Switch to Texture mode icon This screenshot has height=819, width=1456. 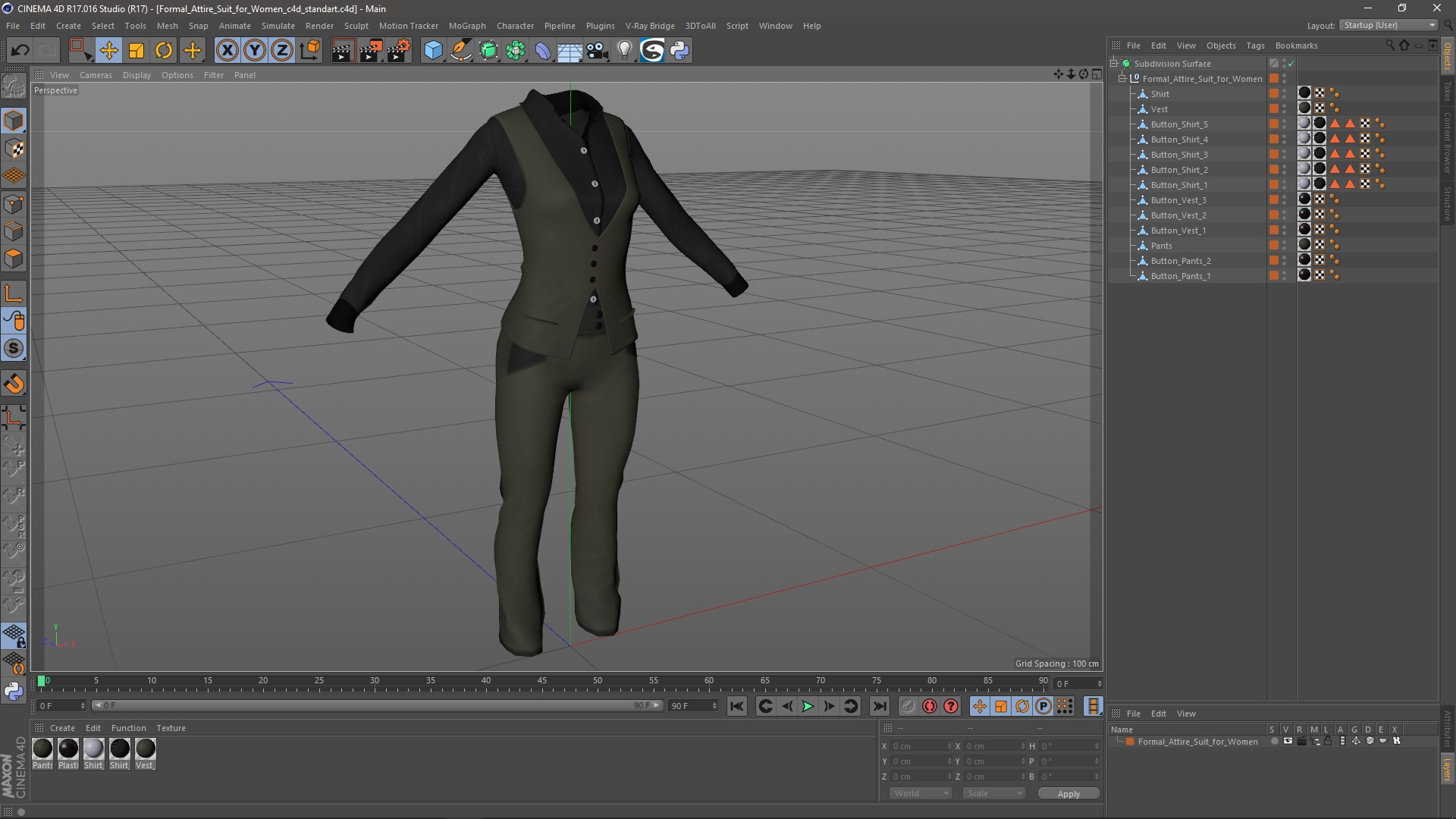coord(14,149)
